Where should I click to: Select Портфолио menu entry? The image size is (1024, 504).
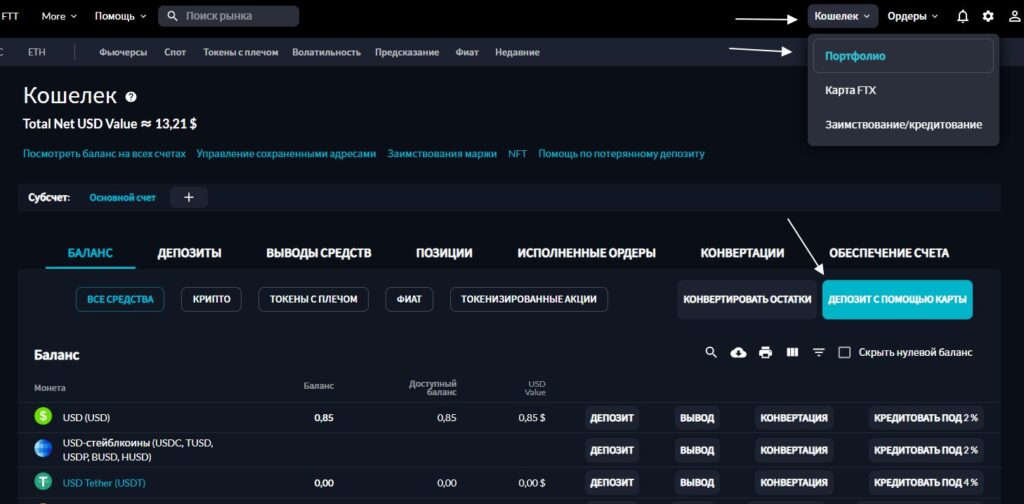coord(903,56)
